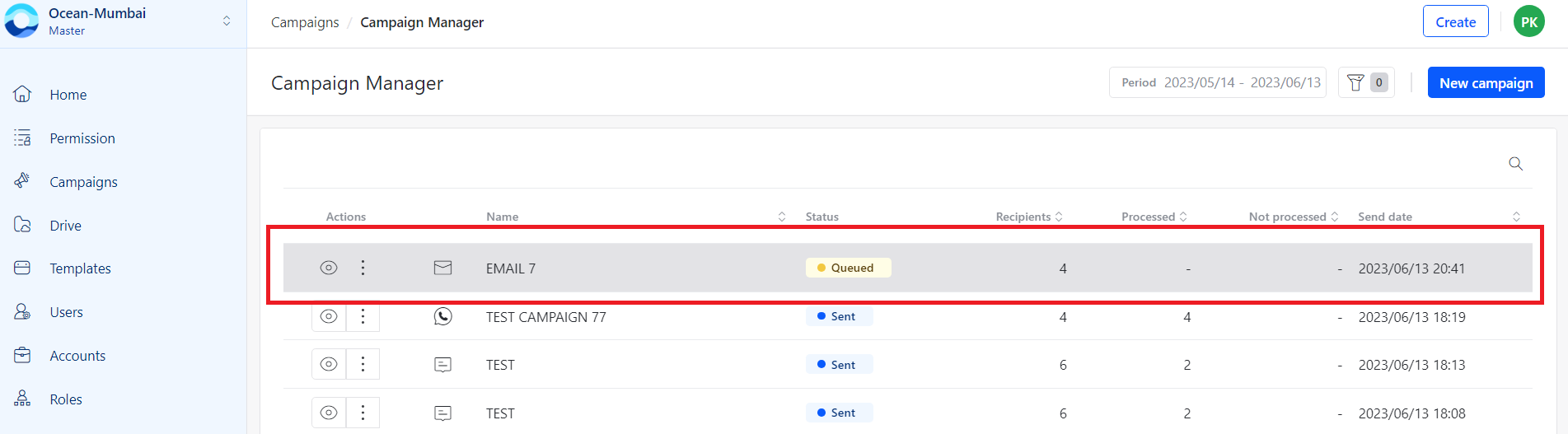
Task: Click the Status column header
Action: (821, 217)
